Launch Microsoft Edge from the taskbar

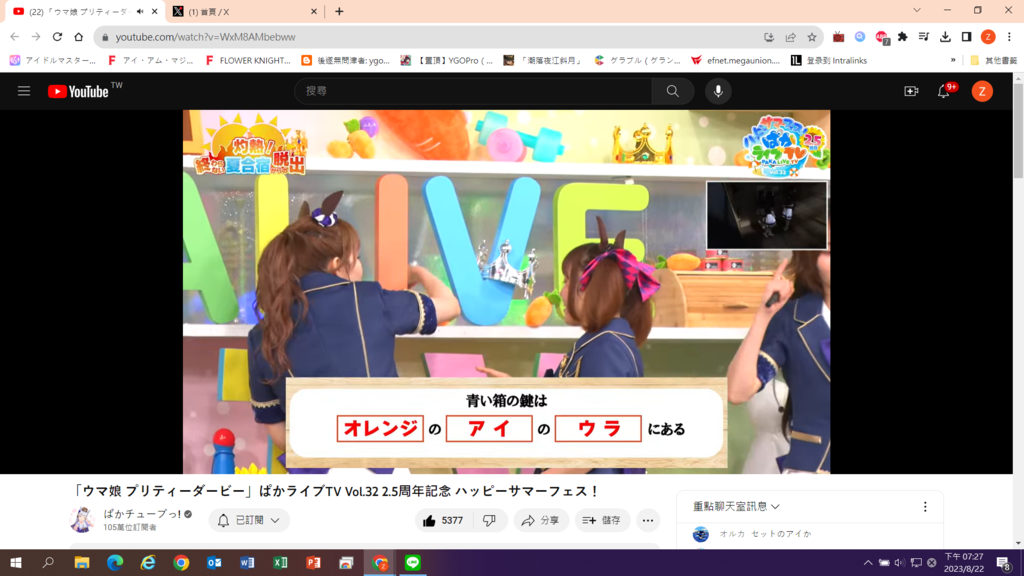[x=115, y=562]
